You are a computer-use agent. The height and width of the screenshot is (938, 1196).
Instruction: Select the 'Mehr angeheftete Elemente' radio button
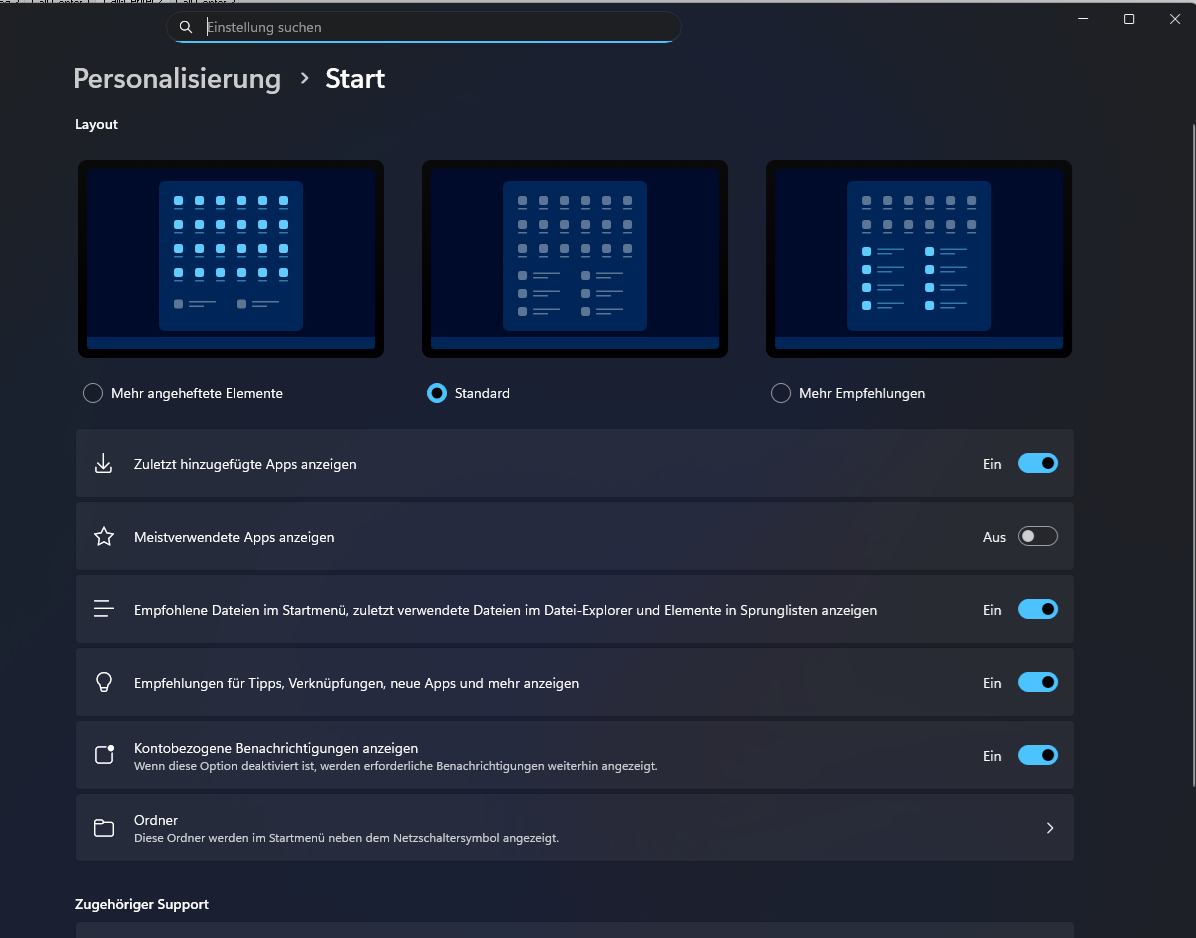click(93, 394)
